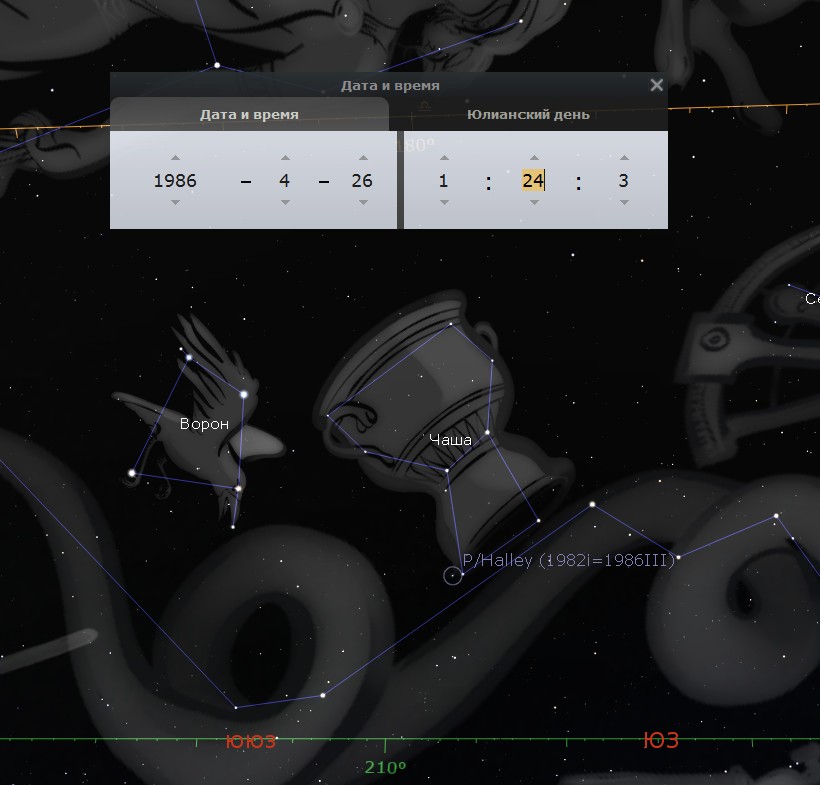Increase the month value 4
This screenshot has width=820, height=785.
click(285, 157)
